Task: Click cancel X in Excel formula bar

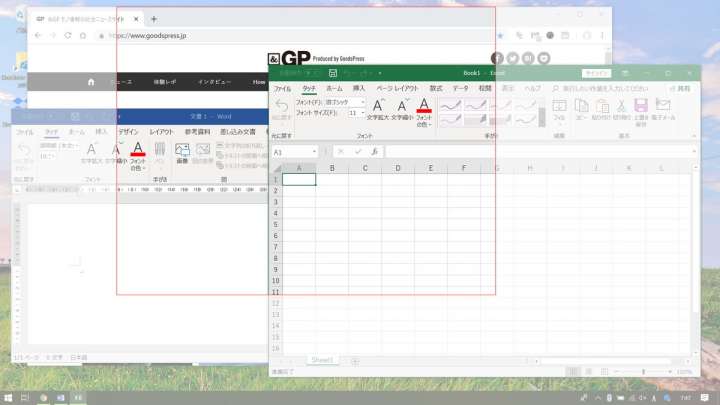Action: point(341,152)
